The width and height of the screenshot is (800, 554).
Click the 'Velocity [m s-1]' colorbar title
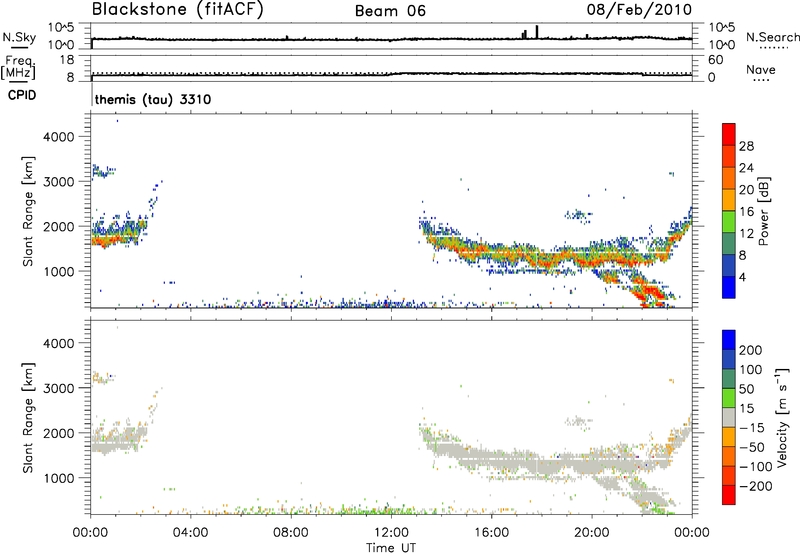coord(782,417)
